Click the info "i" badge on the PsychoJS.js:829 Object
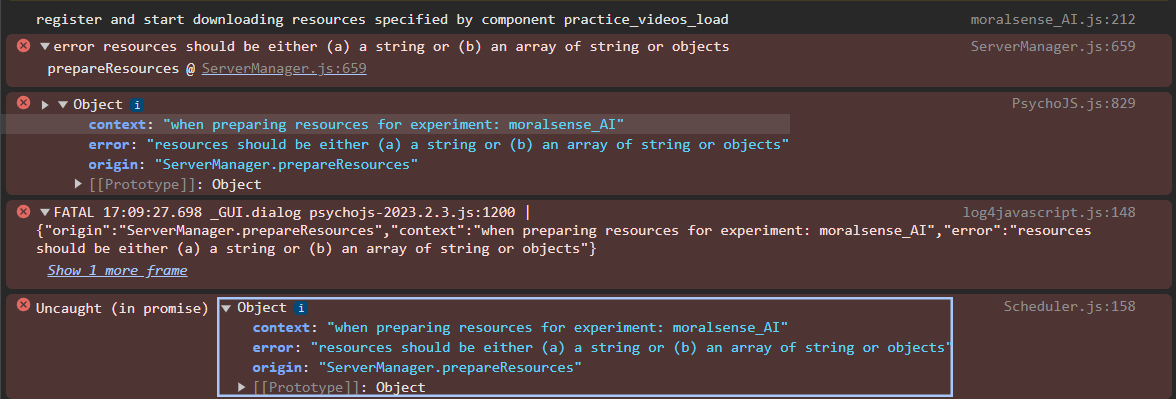 click(x=136, y=104)
